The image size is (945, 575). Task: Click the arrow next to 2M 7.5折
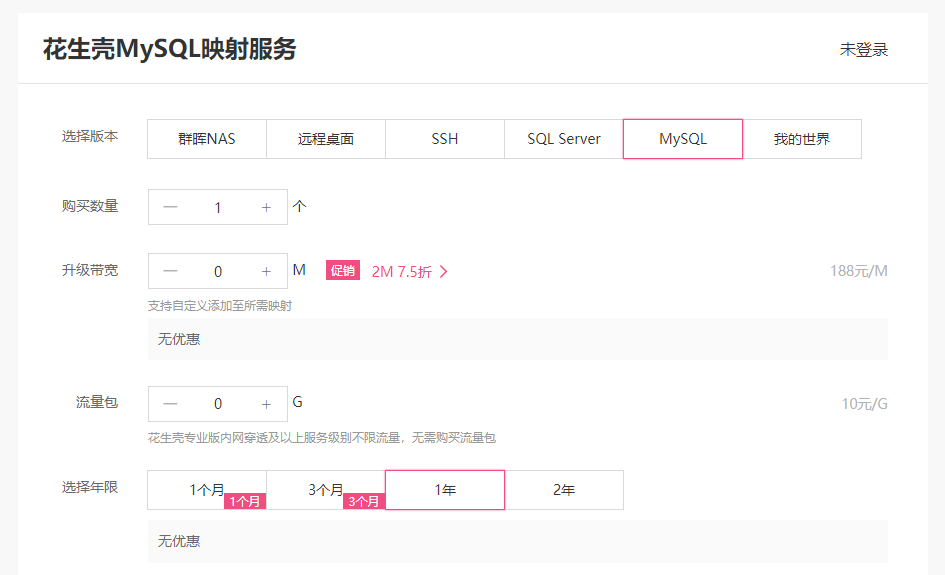click(x=444, y=272)
